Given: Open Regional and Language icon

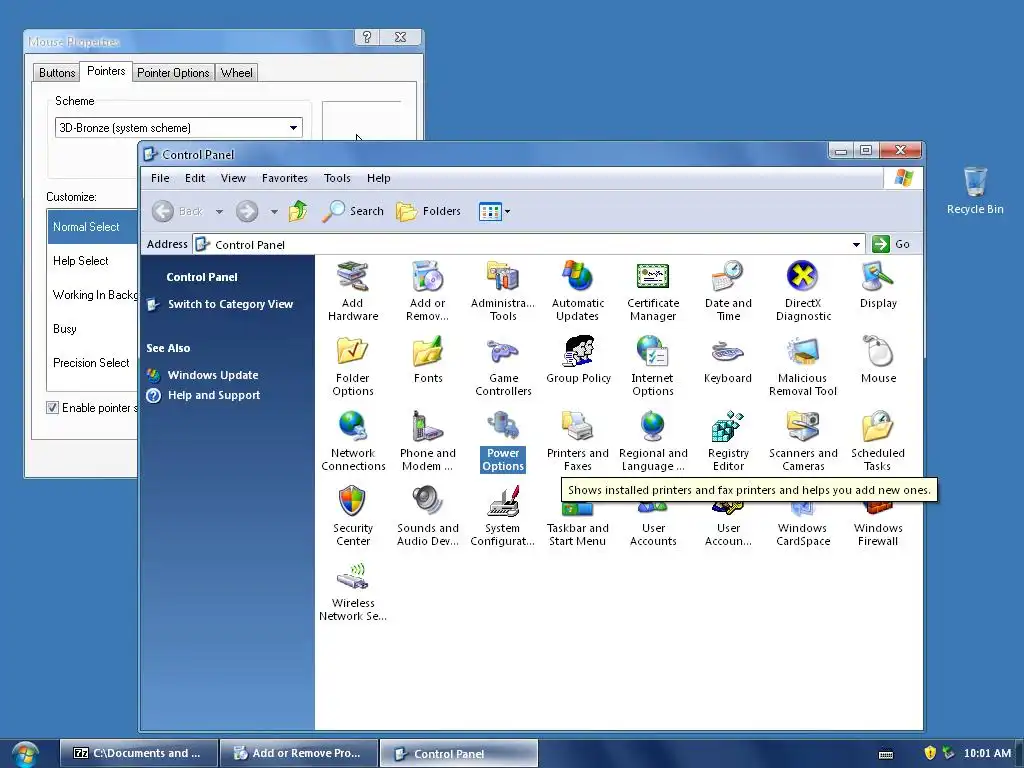Looking at the screenshot, I should [x=653, y=441].
